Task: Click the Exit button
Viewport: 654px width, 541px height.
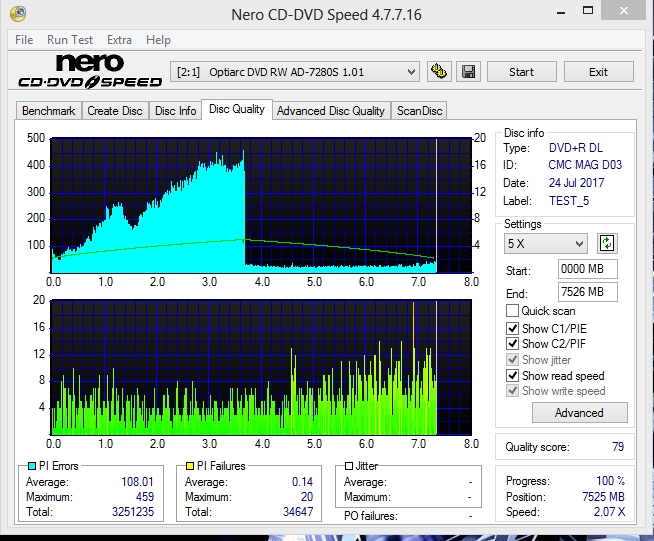Action: pyautogui.click(x=599, y=72)
